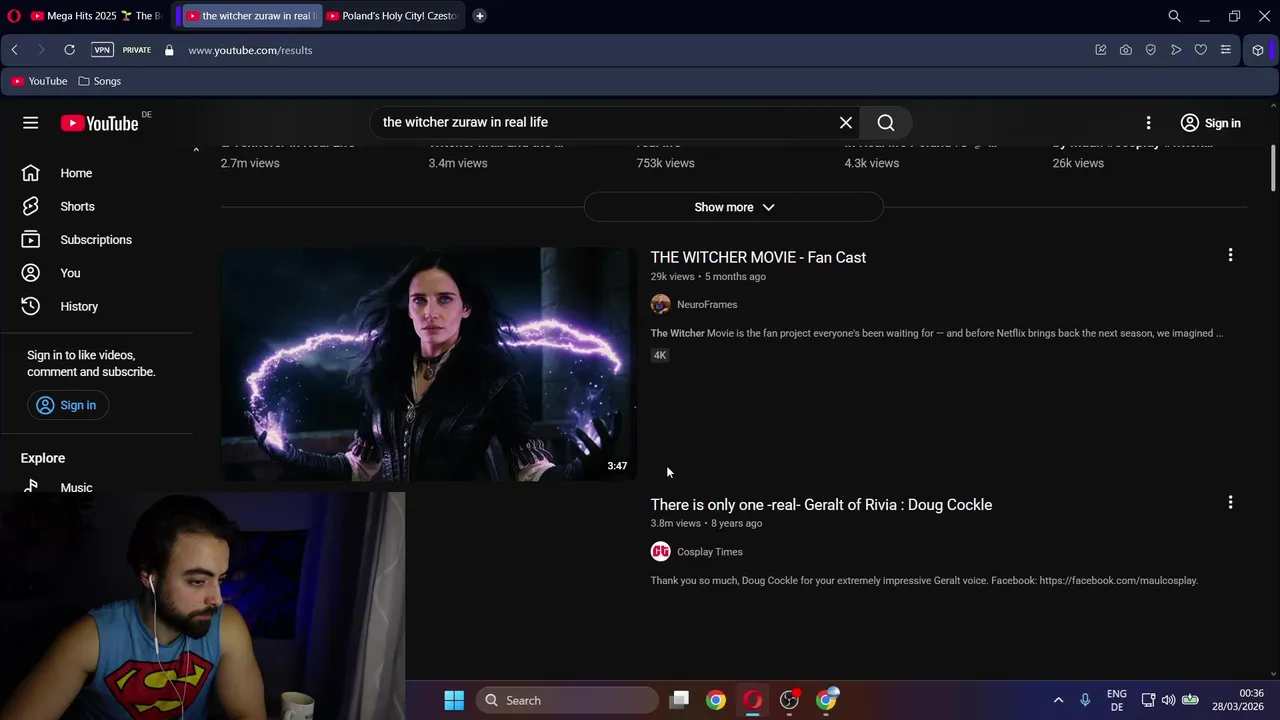The height and width of the screenshot is (720, 1280).
Task: Visit the NeuroFrames channel name
Action: pos(707,304)
